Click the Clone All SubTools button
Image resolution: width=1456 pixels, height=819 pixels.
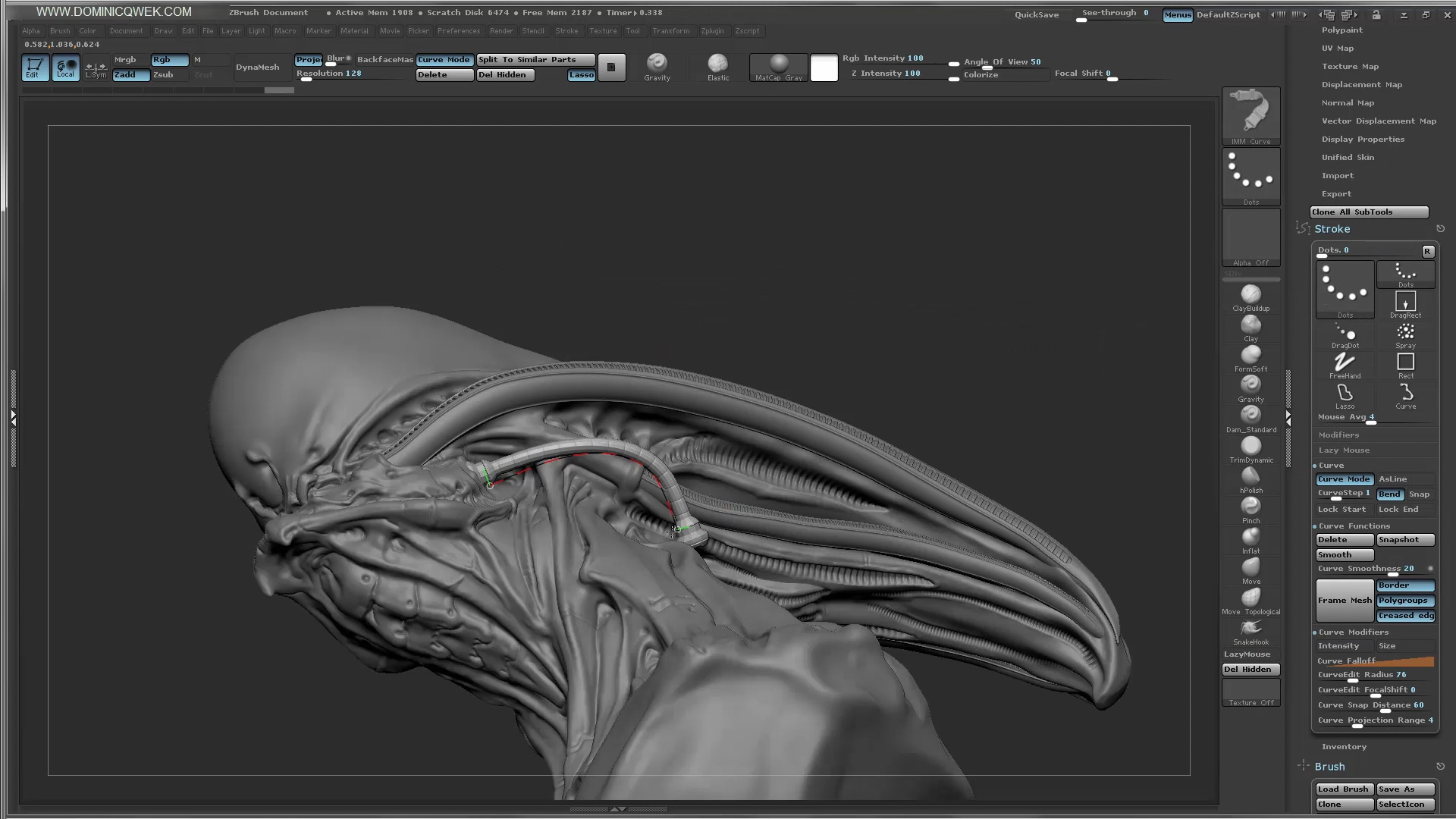1369,212
